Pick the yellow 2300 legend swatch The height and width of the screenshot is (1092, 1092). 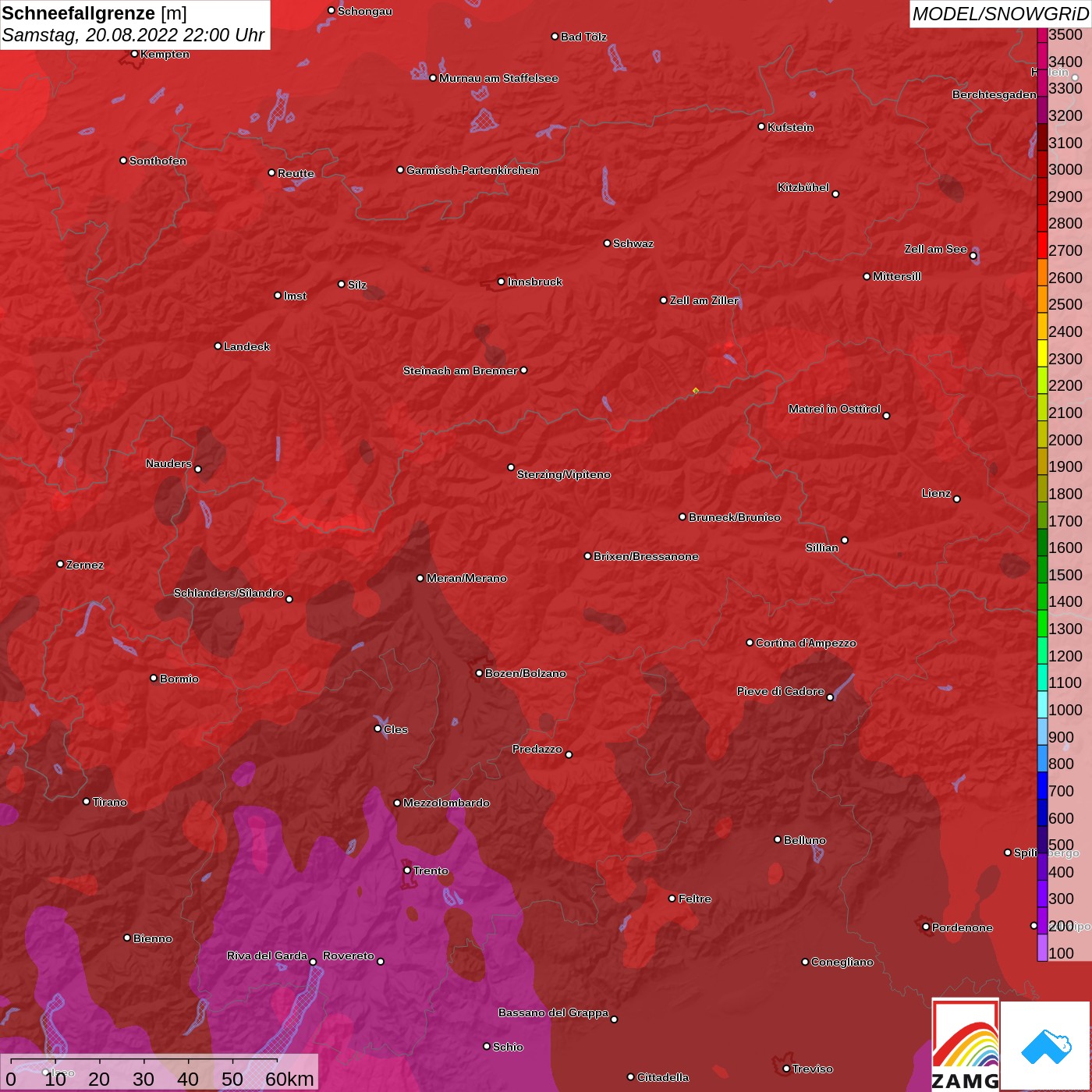tap(1042, 353)
